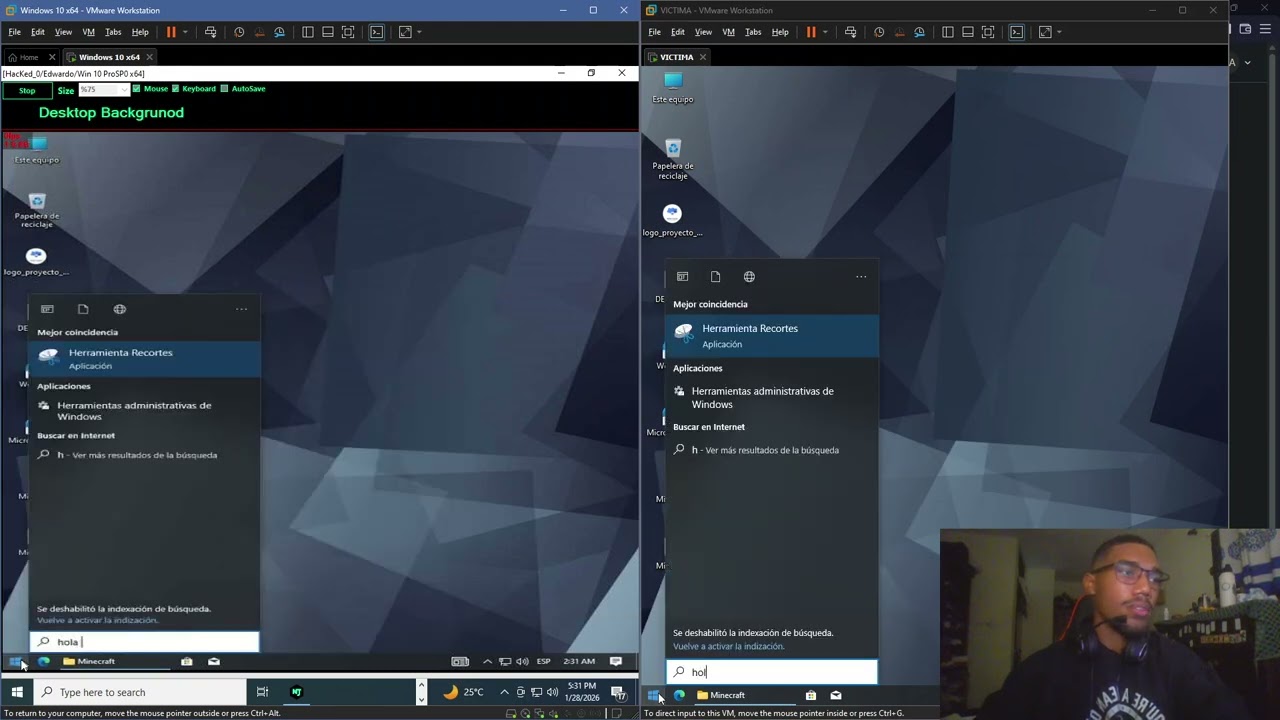Click VICTIMA search box containing hol

pyautogui.click(x=772, y=672)
